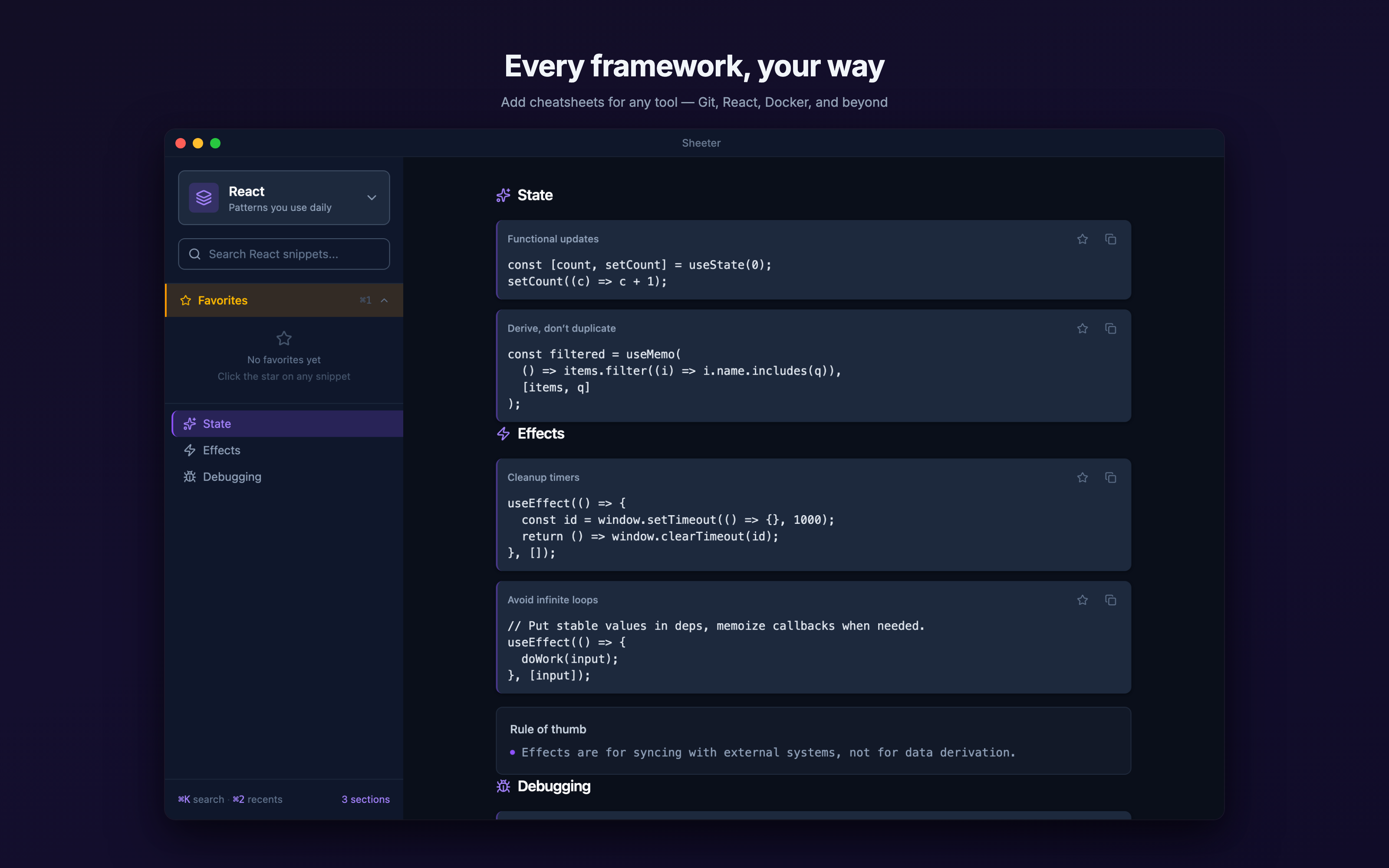The height and width of the screenshot is (868, 1389).
Task: Click the empty star in the Favorites panel
Action: click(283, 338)
